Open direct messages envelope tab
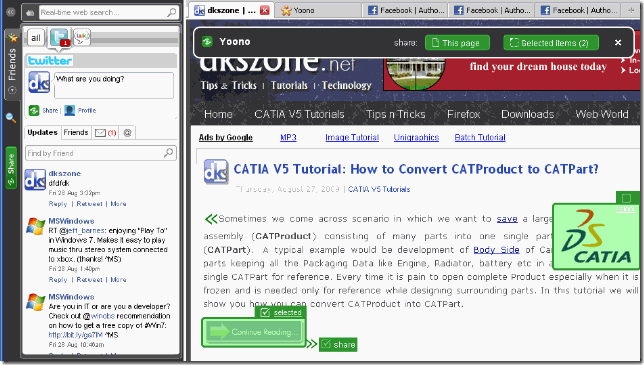This screenshot has width=644, height=365. point(105,133)
